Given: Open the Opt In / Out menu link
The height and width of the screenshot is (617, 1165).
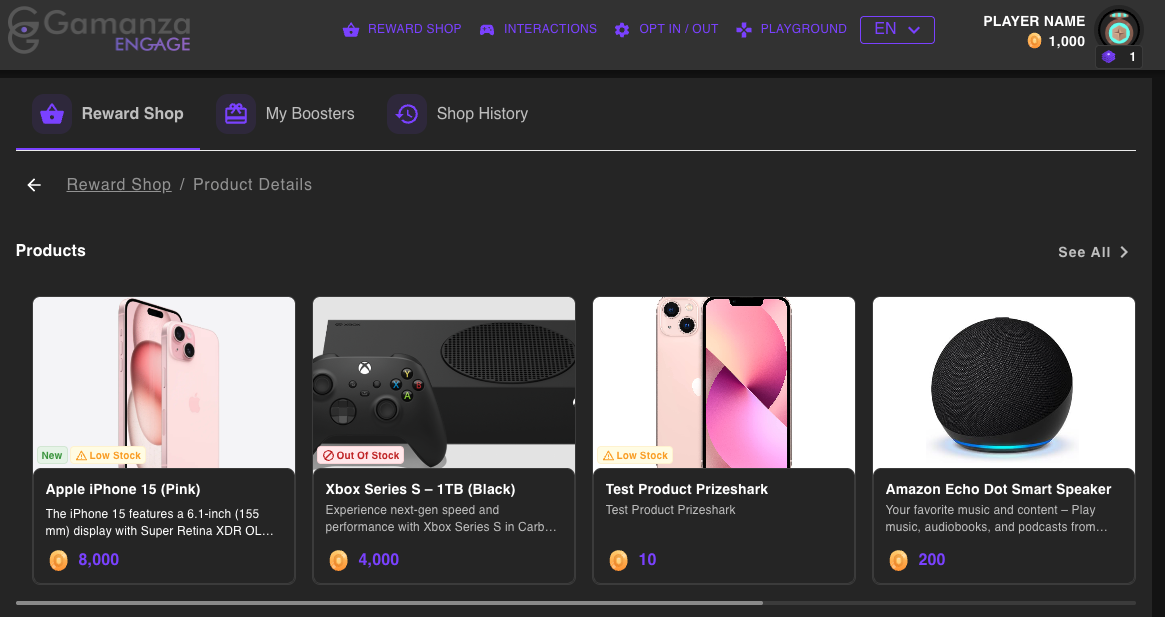Looking at the screenshot, I should [x=678, y=29].
